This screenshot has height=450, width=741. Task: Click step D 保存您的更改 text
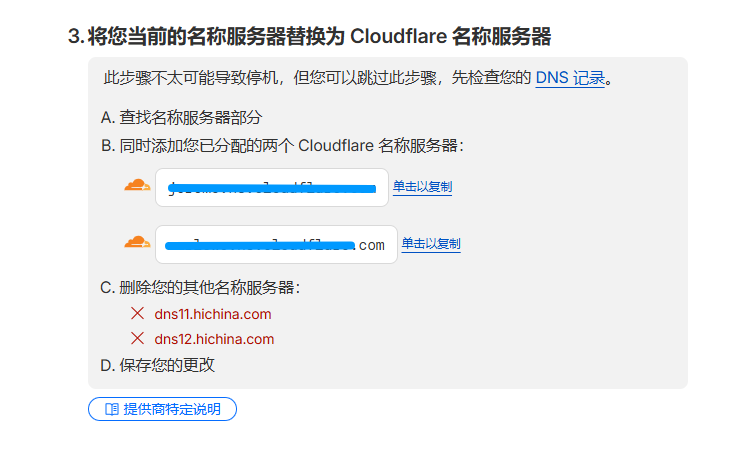point(158,365)
